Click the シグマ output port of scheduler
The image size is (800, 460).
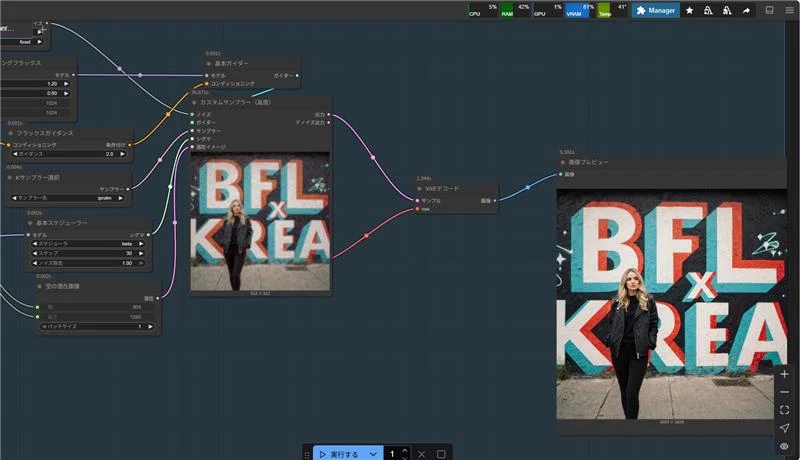click(x=148, y=235)
